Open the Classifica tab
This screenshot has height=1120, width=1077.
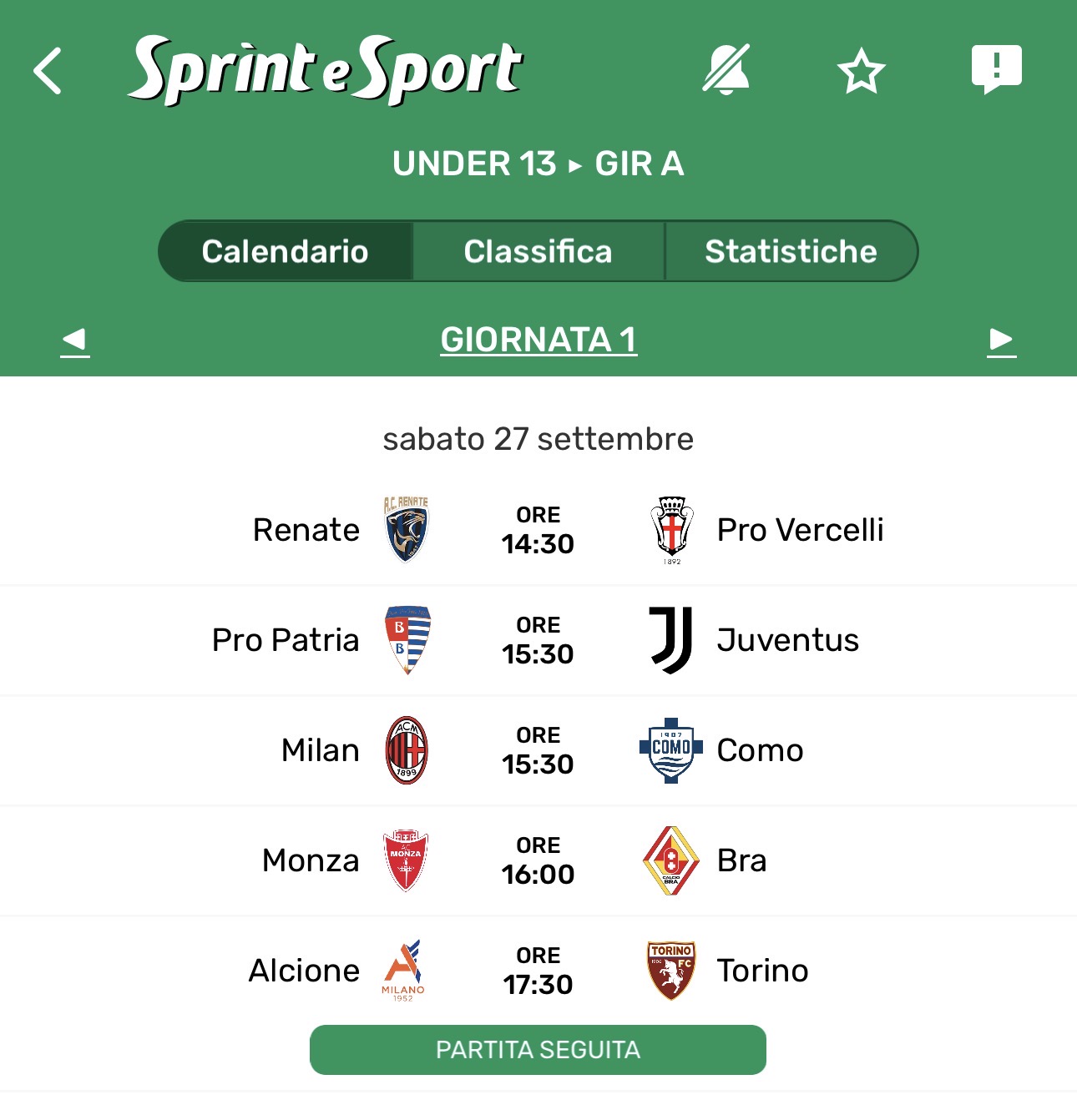(x=538, y=251)
